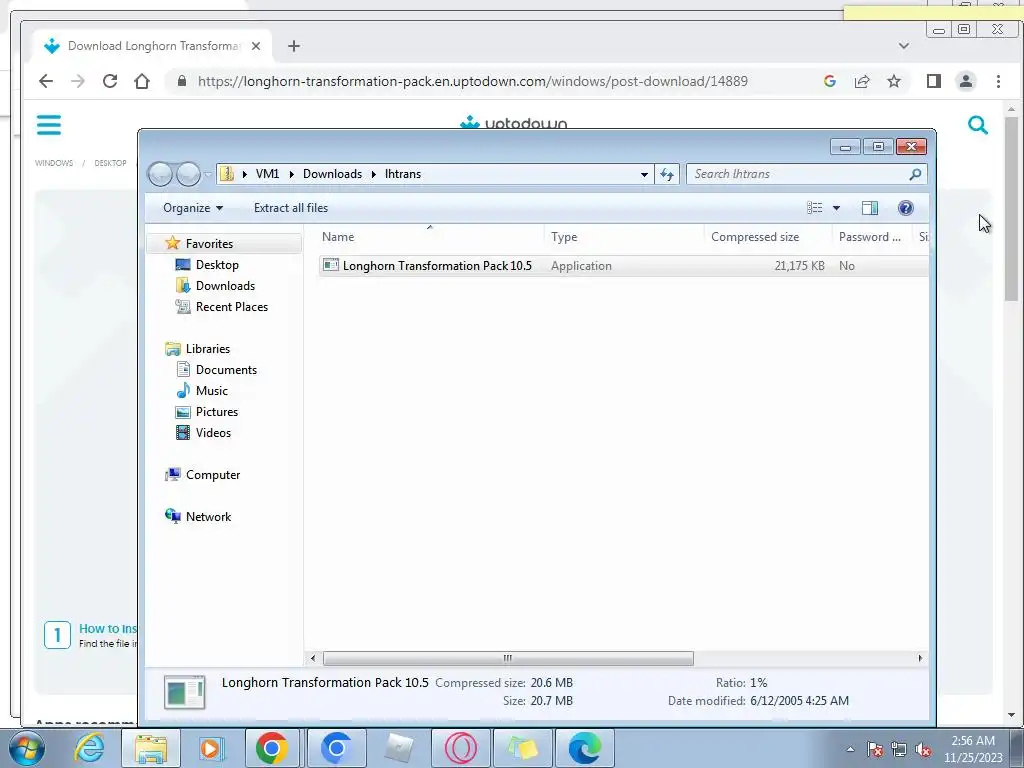The height and width of the screenshot is (768, 1024).
Task: Open Opera browser from taskbar
Action: [x=460, y=748]
